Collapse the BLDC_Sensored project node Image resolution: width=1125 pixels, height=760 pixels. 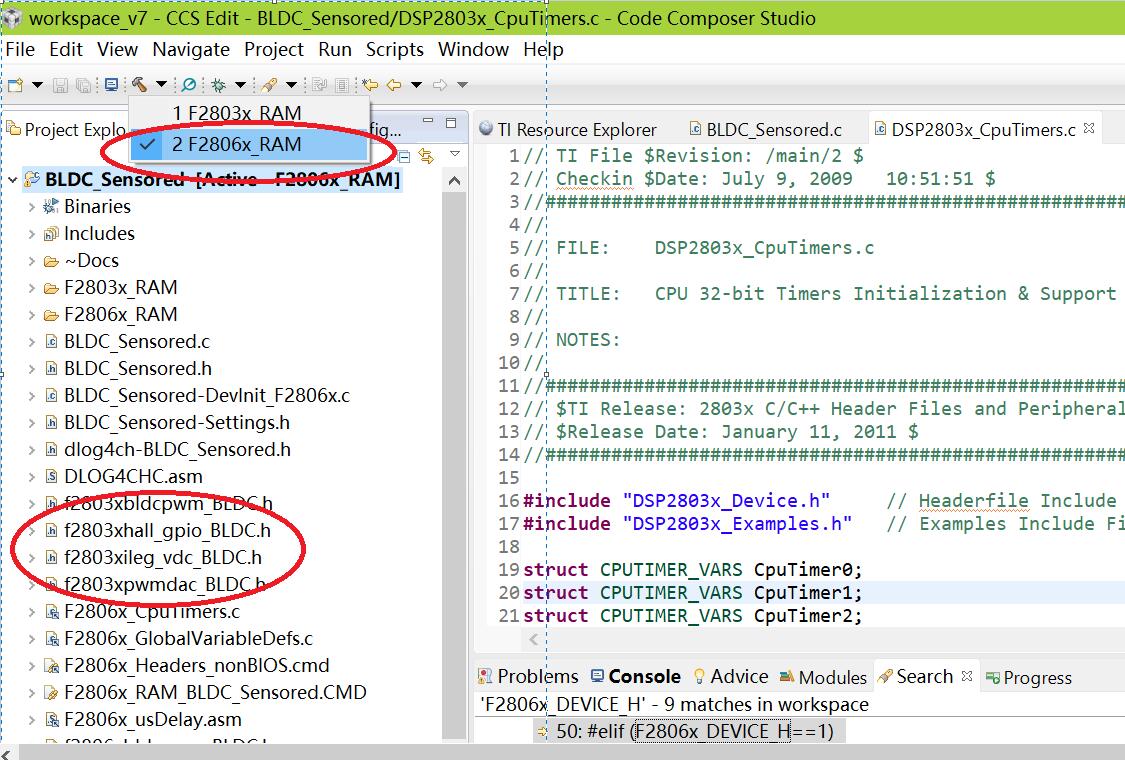click(x=13, y=179)
